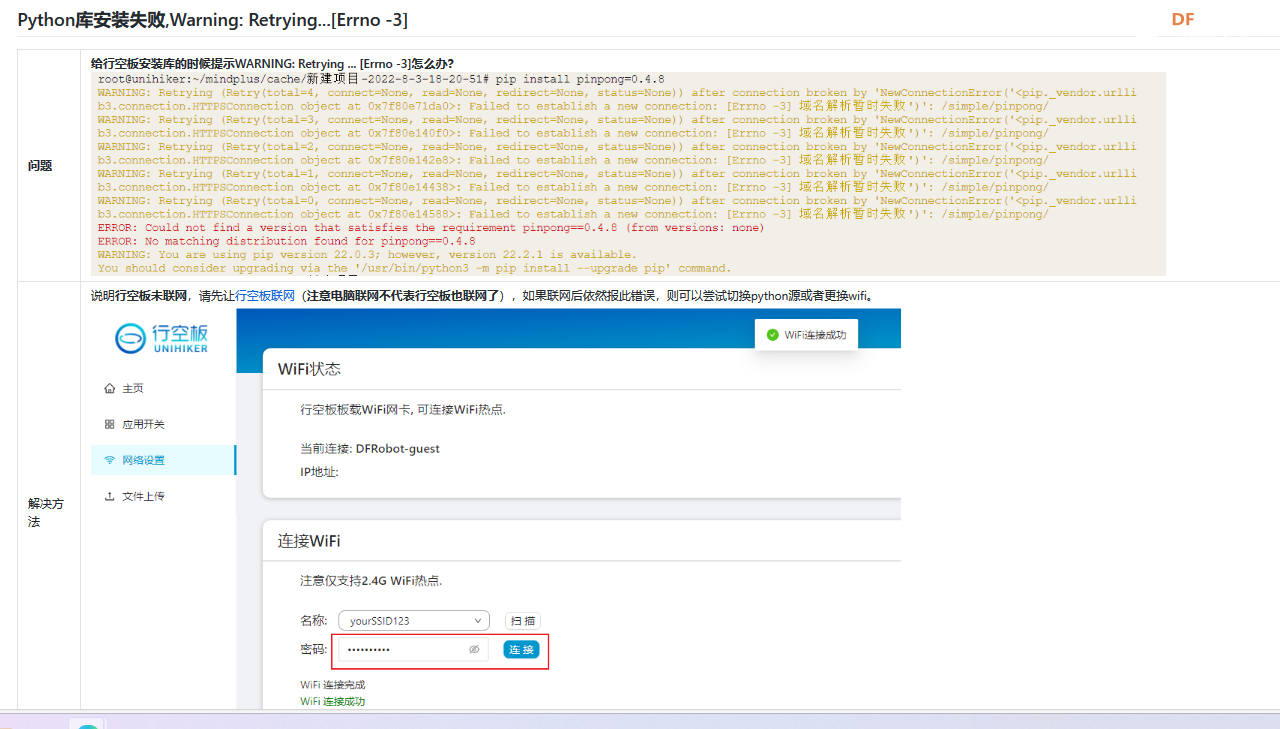Click the "解决方法" row label
Screen dimensions: 1280x729
click(46, 513)
